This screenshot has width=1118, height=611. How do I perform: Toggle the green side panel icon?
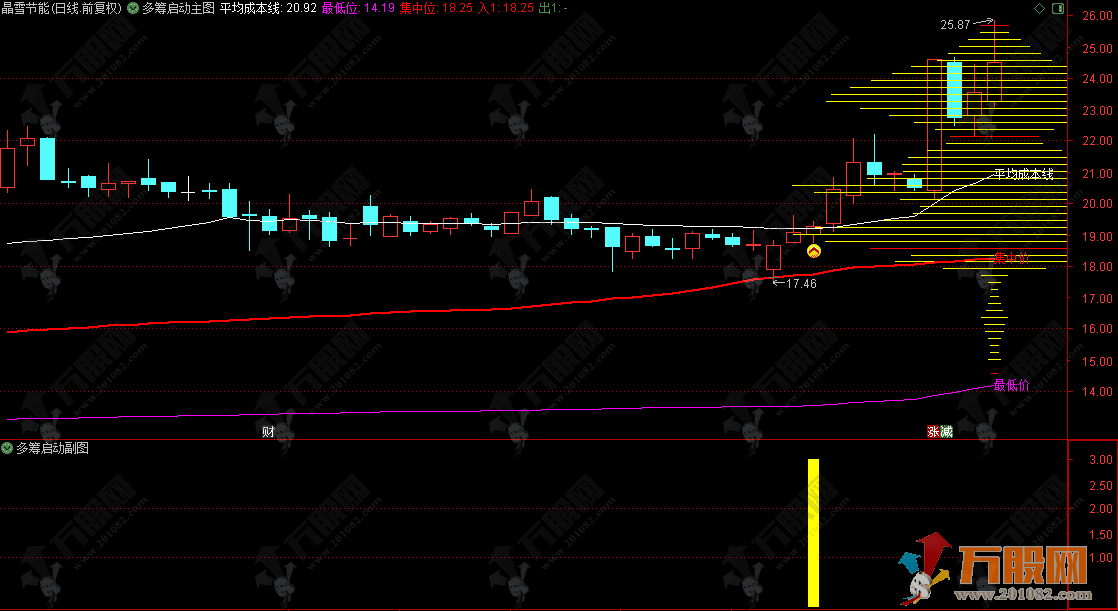(x=1058, y=9)
